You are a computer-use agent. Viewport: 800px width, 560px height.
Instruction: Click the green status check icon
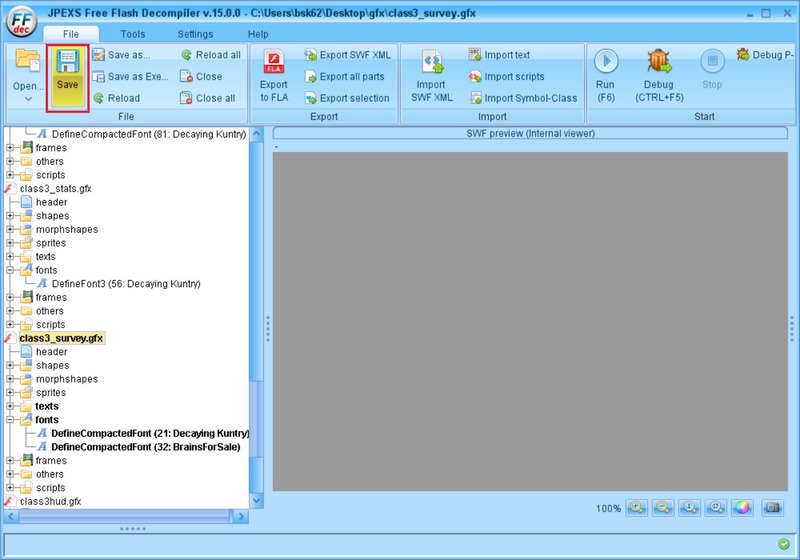pyautogui.click(x=784, y=544)
